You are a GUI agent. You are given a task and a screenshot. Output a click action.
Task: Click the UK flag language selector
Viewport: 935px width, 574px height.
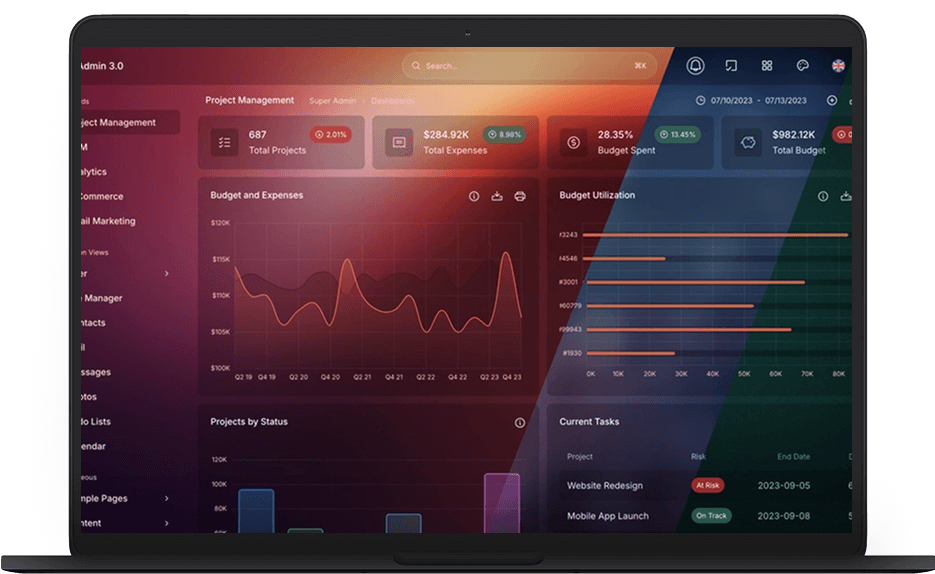point(838,66)
